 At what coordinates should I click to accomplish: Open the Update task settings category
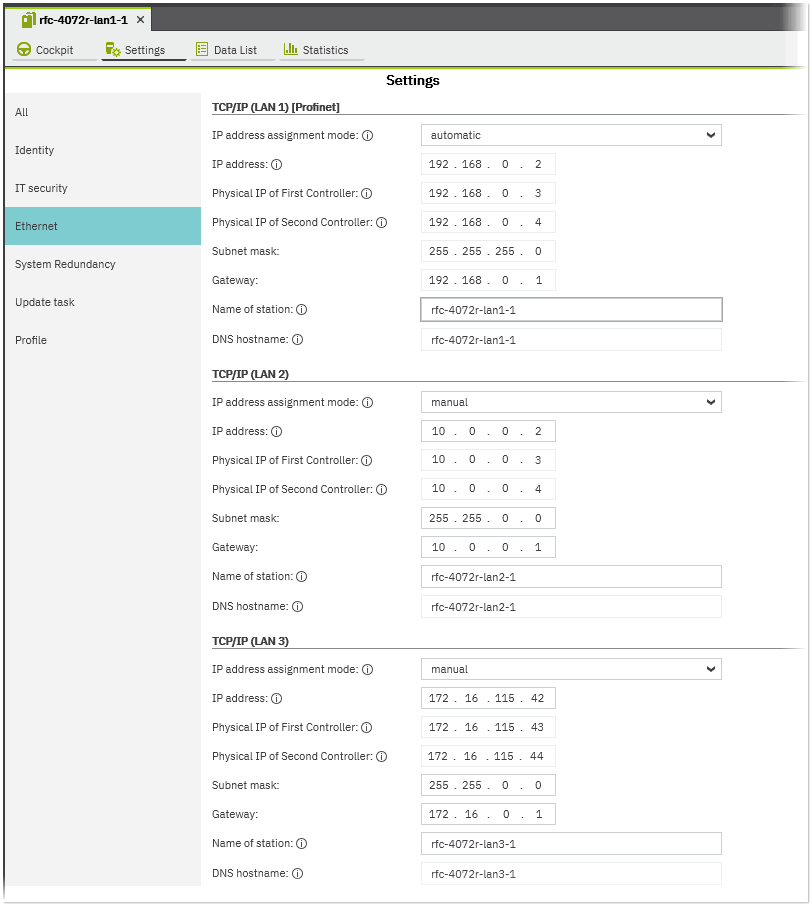pos(103,302)
